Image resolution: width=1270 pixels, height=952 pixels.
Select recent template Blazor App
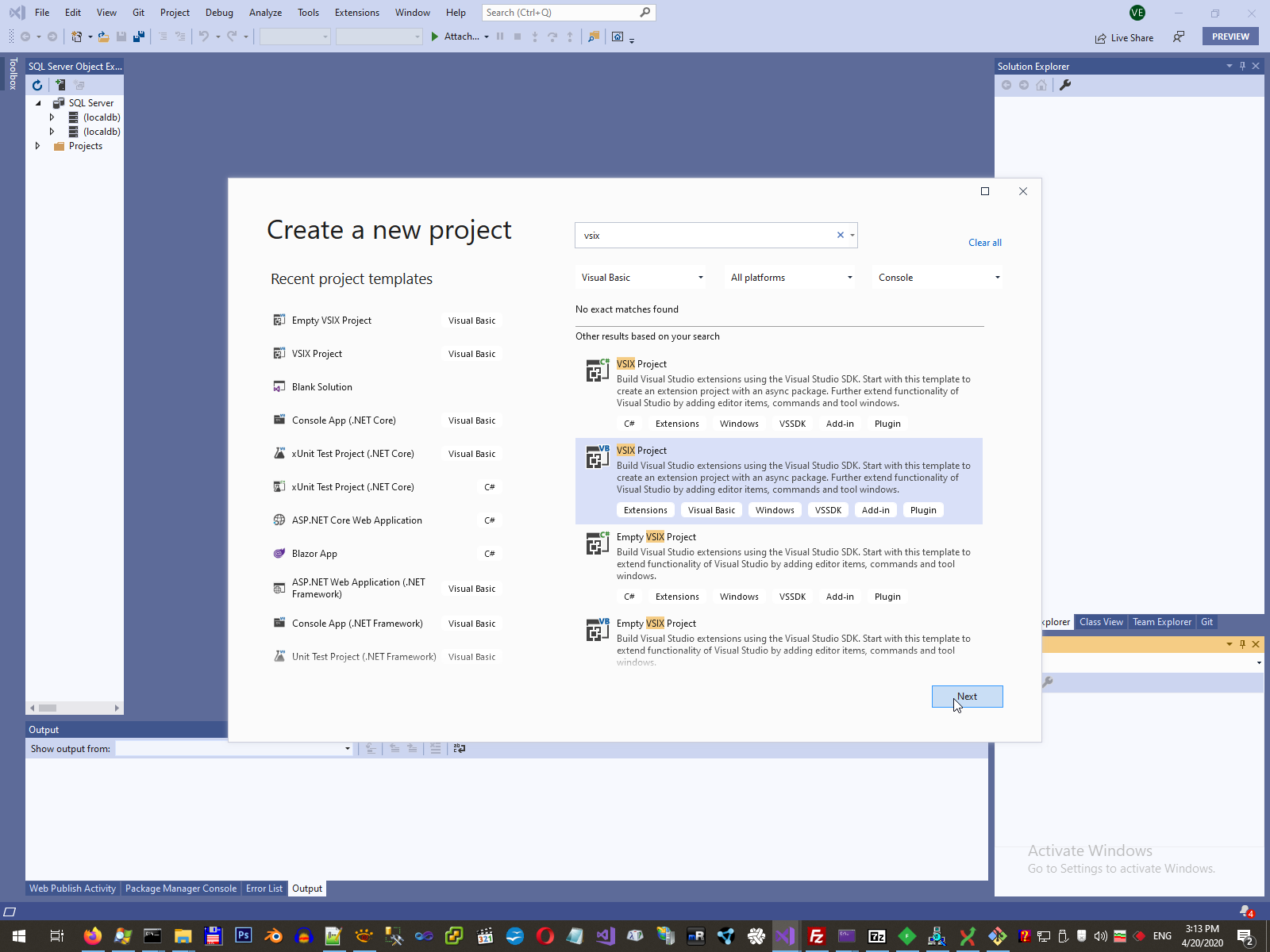[x=386, y=554]
